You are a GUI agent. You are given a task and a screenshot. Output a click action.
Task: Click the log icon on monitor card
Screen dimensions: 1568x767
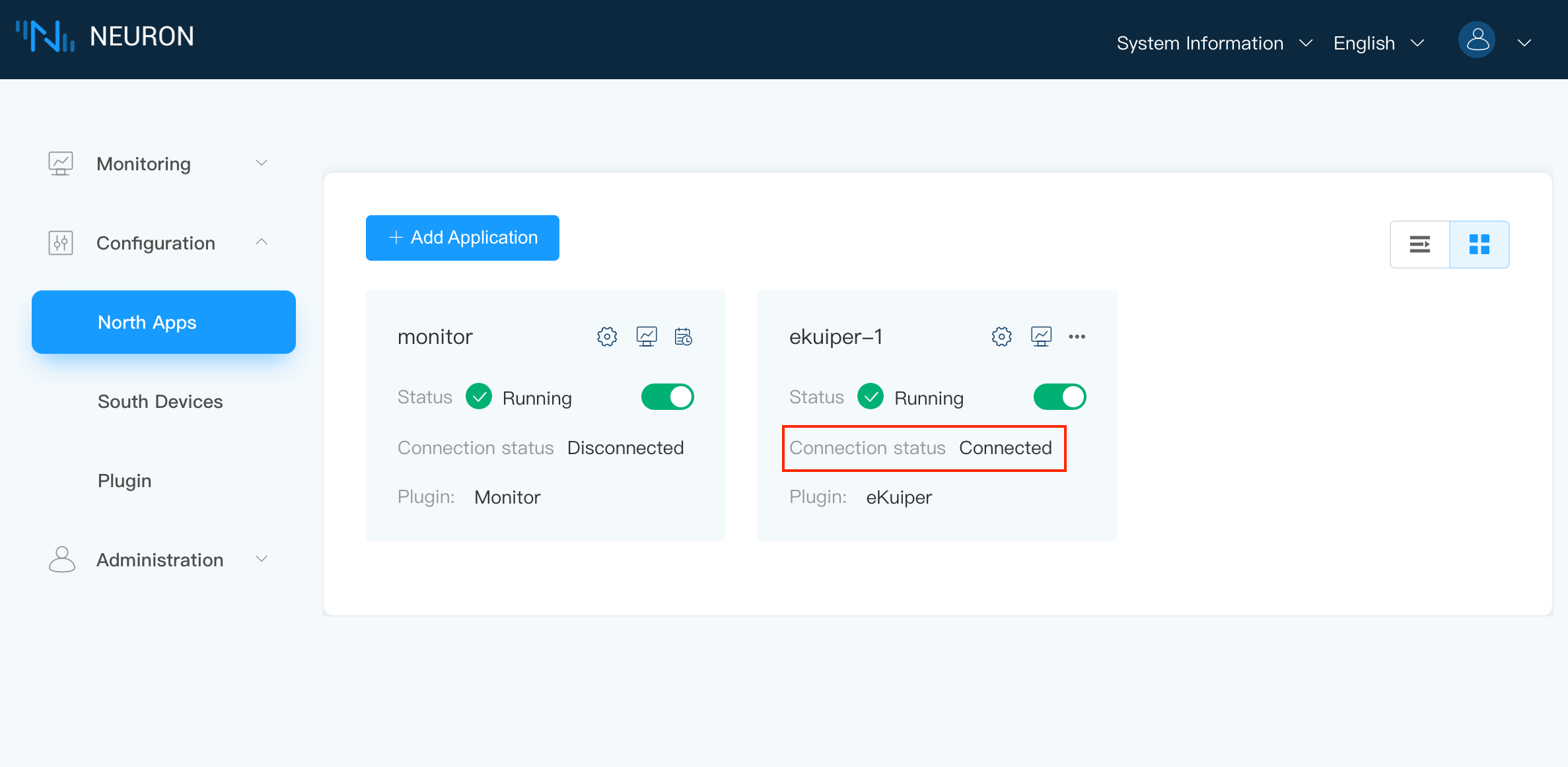point(683,337)
